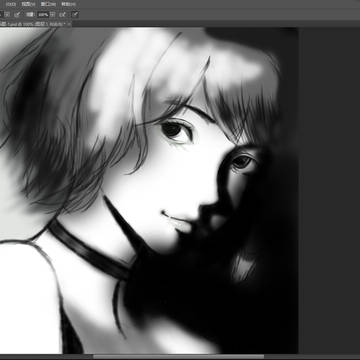Viewport: 360px width, 360px height.
Task: Open the 3D menu in the menu bar
Action: [11, 4]
